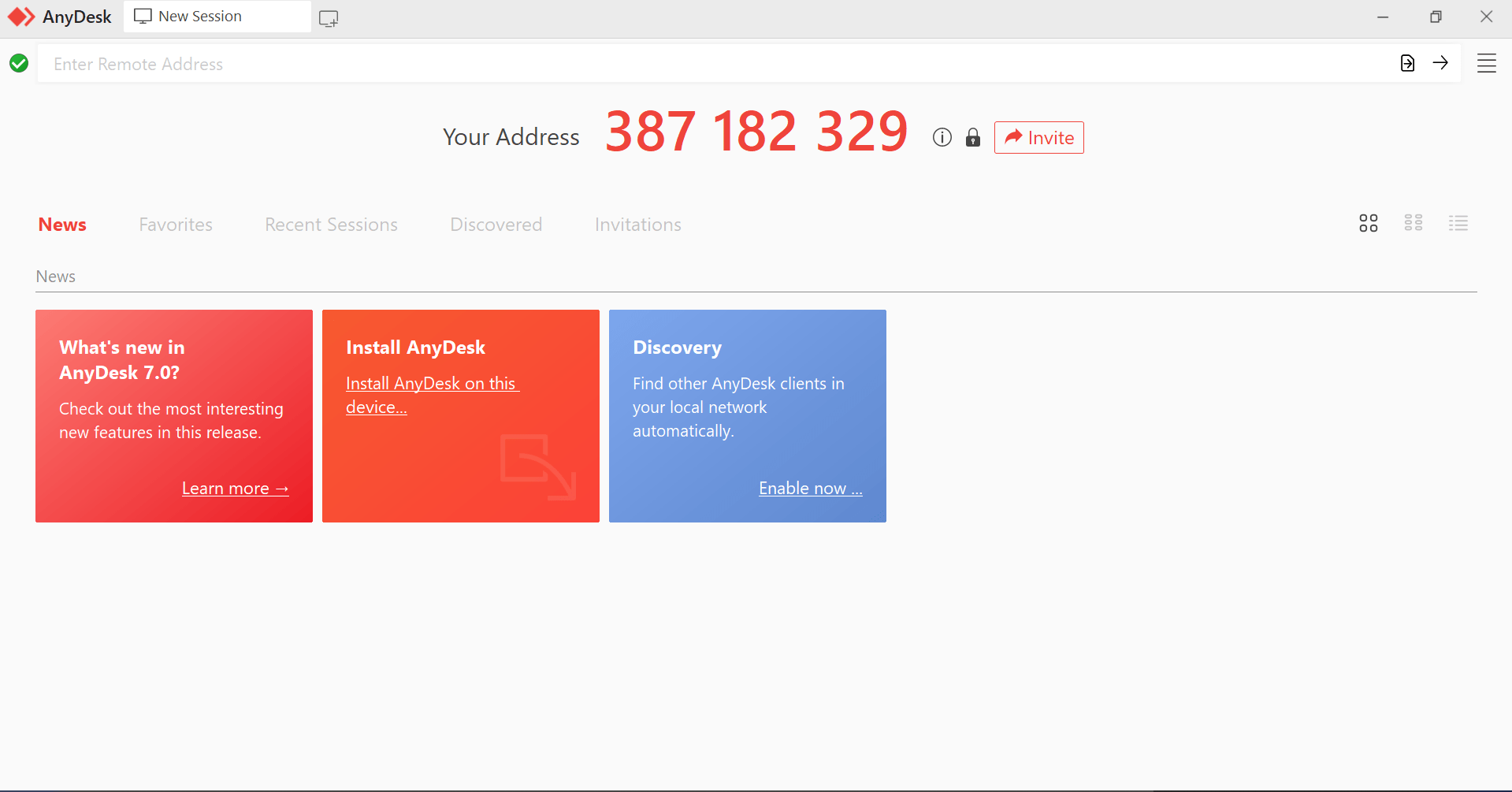
Task: Click the install arrow icon on Install AnyDesk card
Action: pyautogui.click(x=538, y=467)
